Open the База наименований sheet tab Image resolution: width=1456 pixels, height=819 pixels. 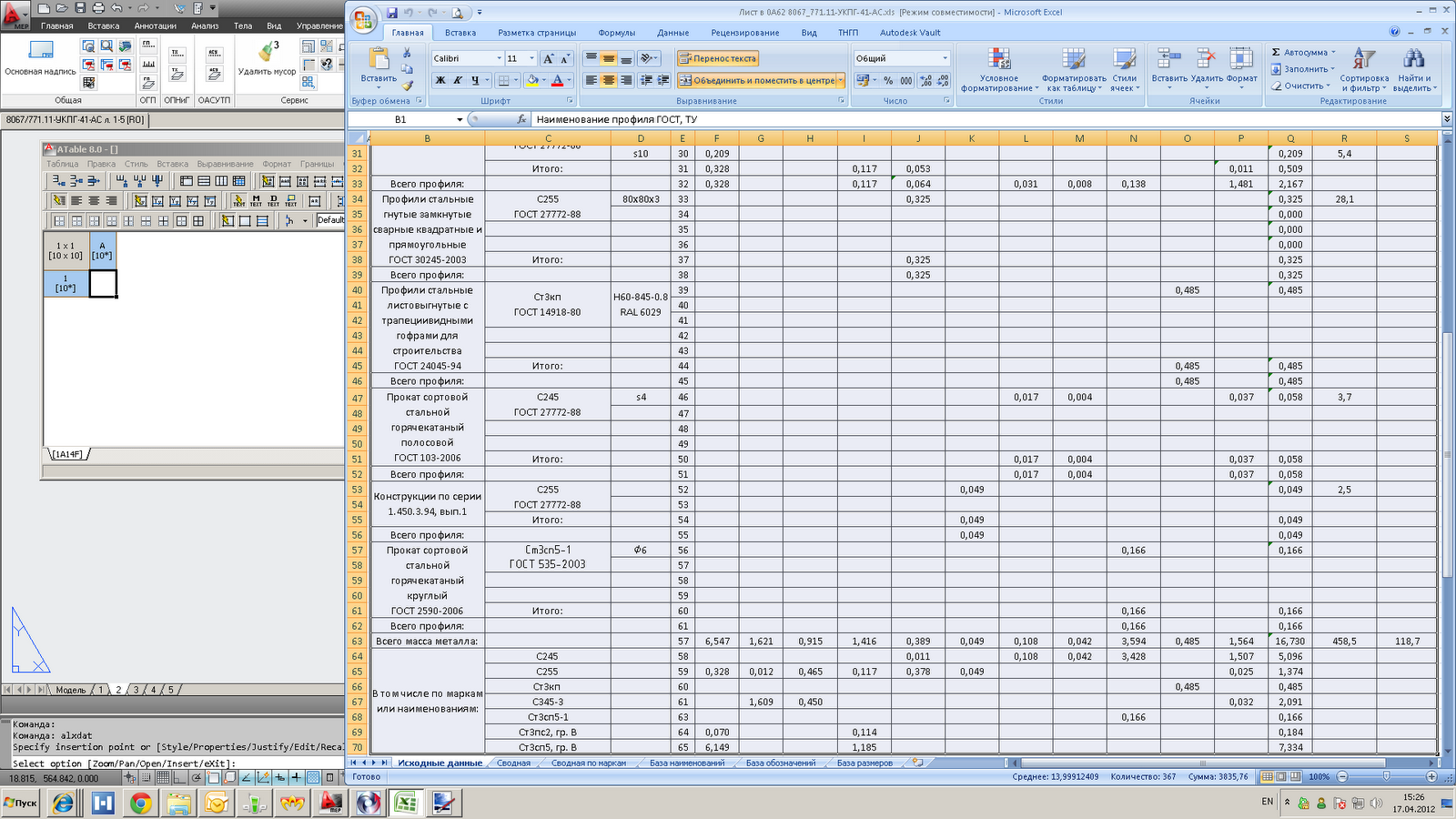687,763
